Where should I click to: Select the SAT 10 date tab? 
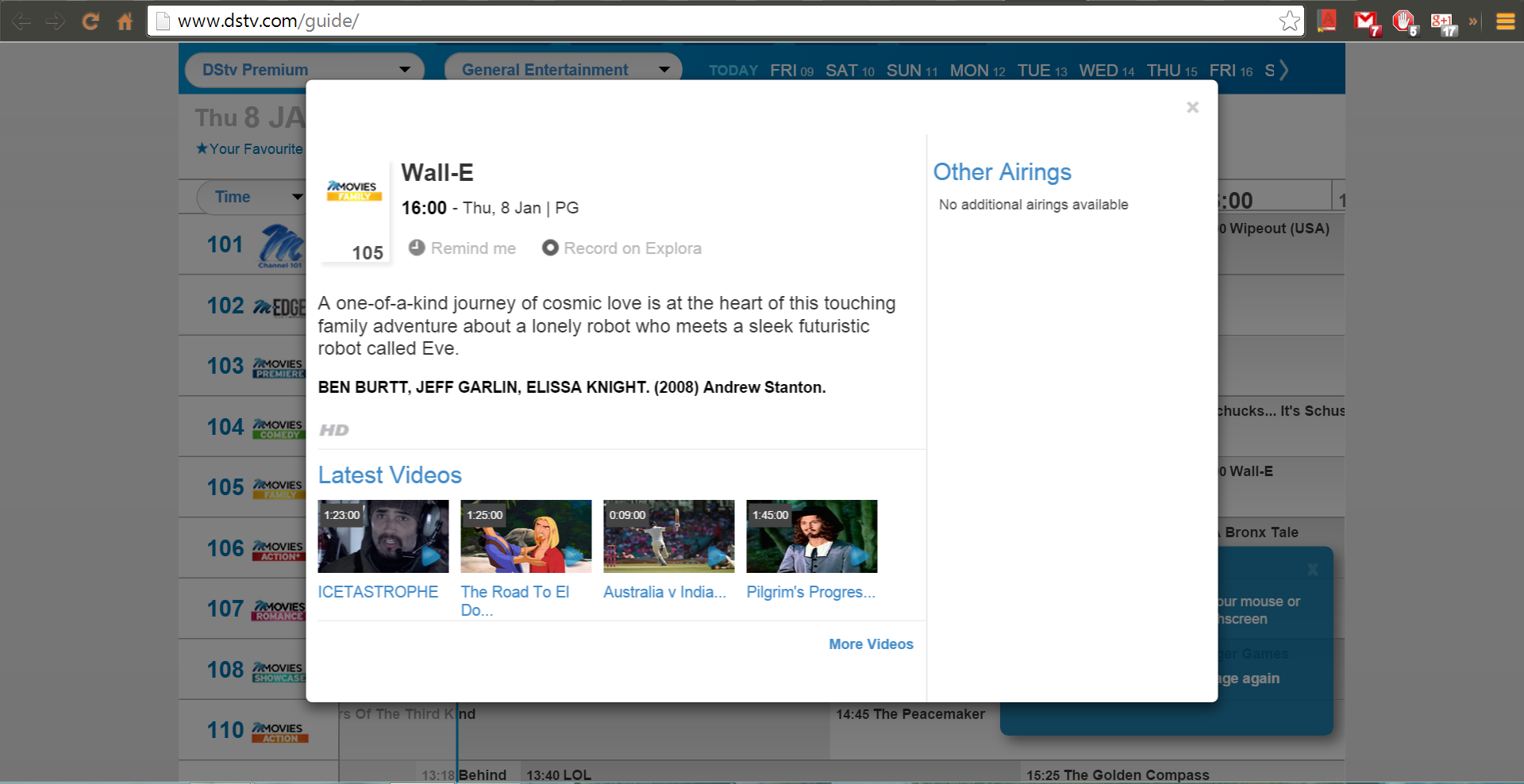coord(850,71)
